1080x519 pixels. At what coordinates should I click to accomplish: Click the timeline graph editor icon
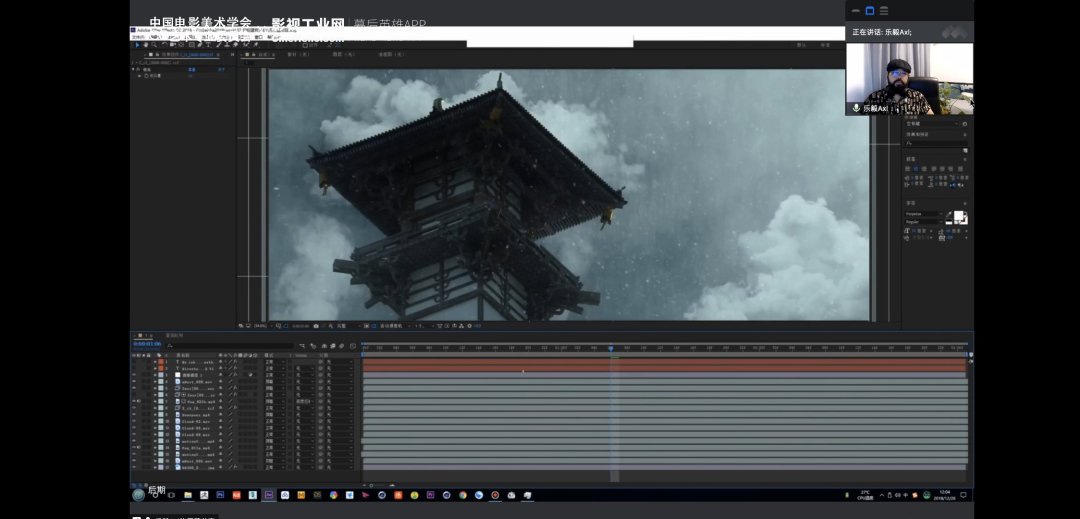pyautogui.click(x=352, y=346)
